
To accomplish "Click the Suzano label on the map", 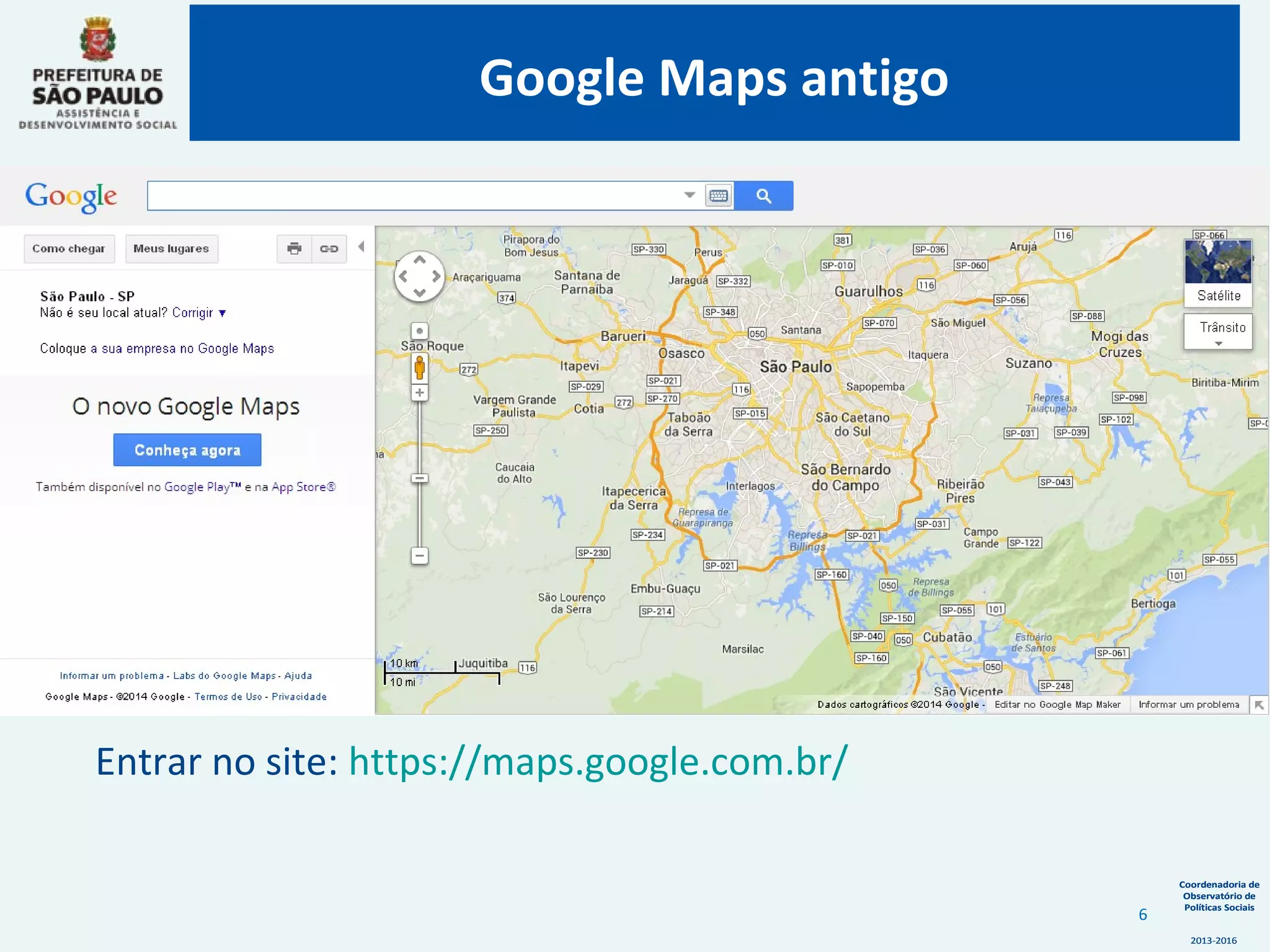I will [1029, 363].
